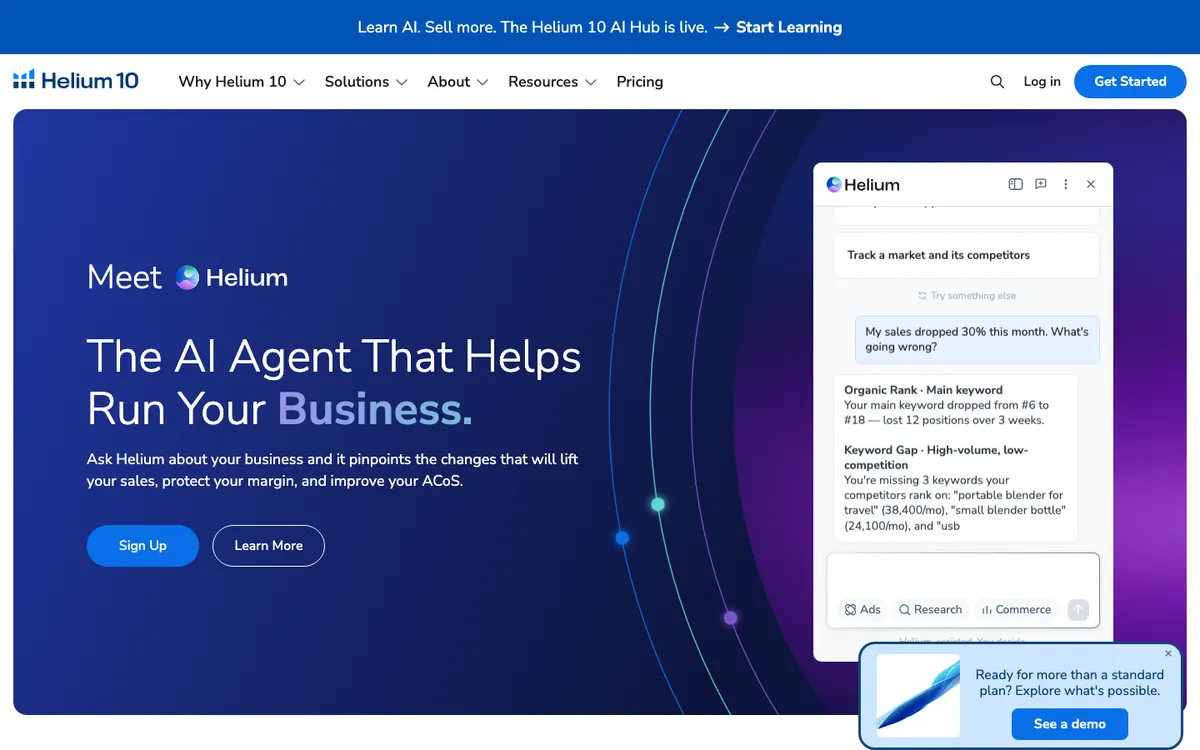Follow the Start Learning banner link
The height and width of the screenshot is (750, 1200).
pyautogui.click(x=789, y=27)
